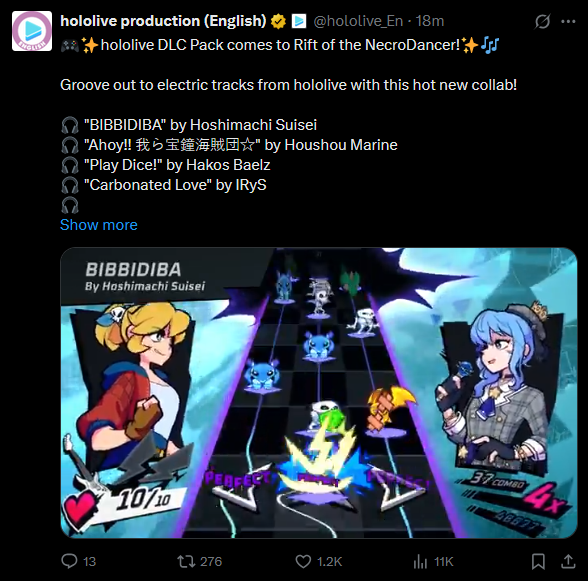Bookmark this post
This screenshot has width=588, height=581.
click(x=538, y=561)
